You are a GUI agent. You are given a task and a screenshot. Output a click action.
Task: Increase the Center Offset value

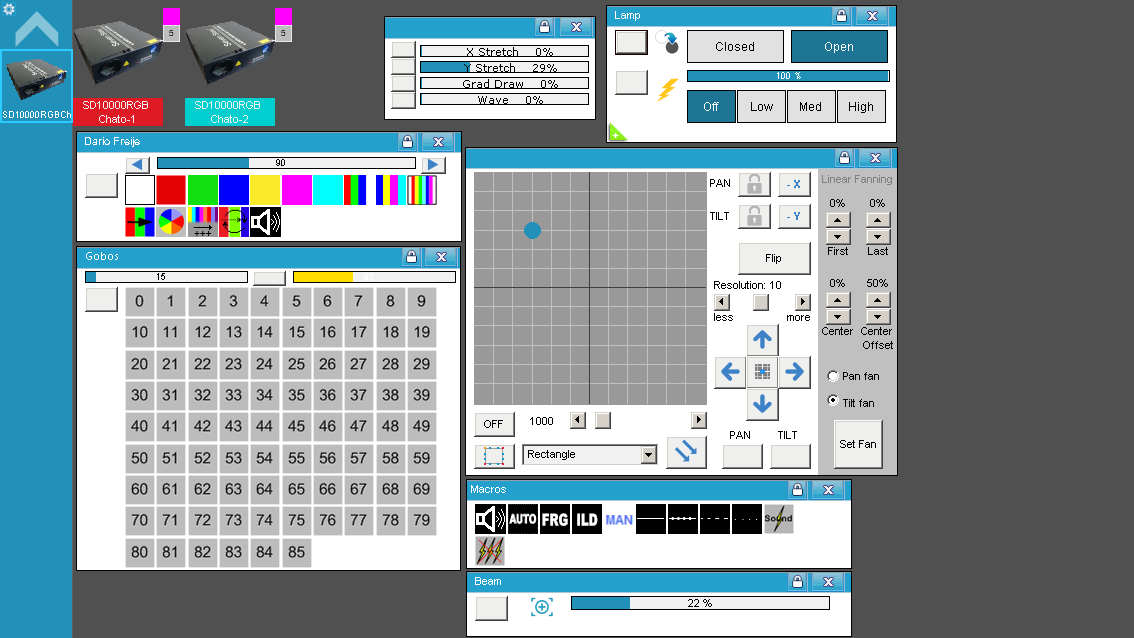tap(877, 299)
